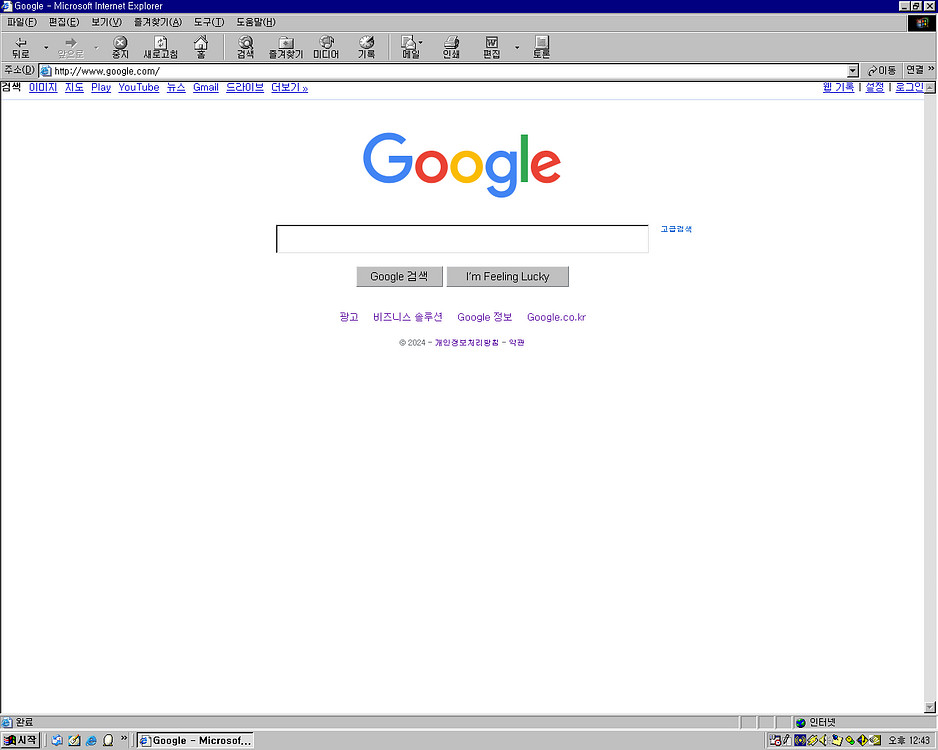The image size is (938, 750).
Task: Open the 고급검색 advanced search link
Action: coord(676,229)
